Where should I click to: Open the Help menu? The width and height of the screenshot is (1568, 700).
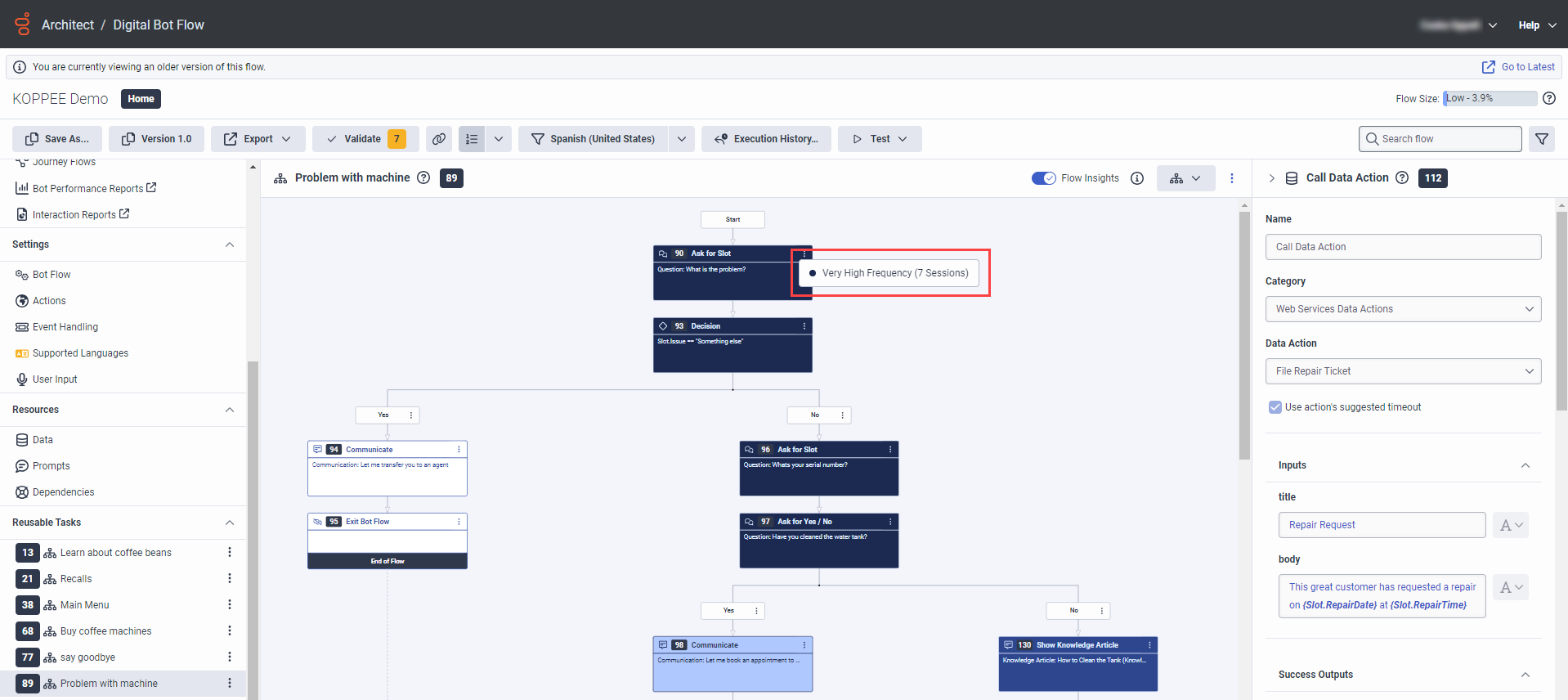tap(1537, 25)
